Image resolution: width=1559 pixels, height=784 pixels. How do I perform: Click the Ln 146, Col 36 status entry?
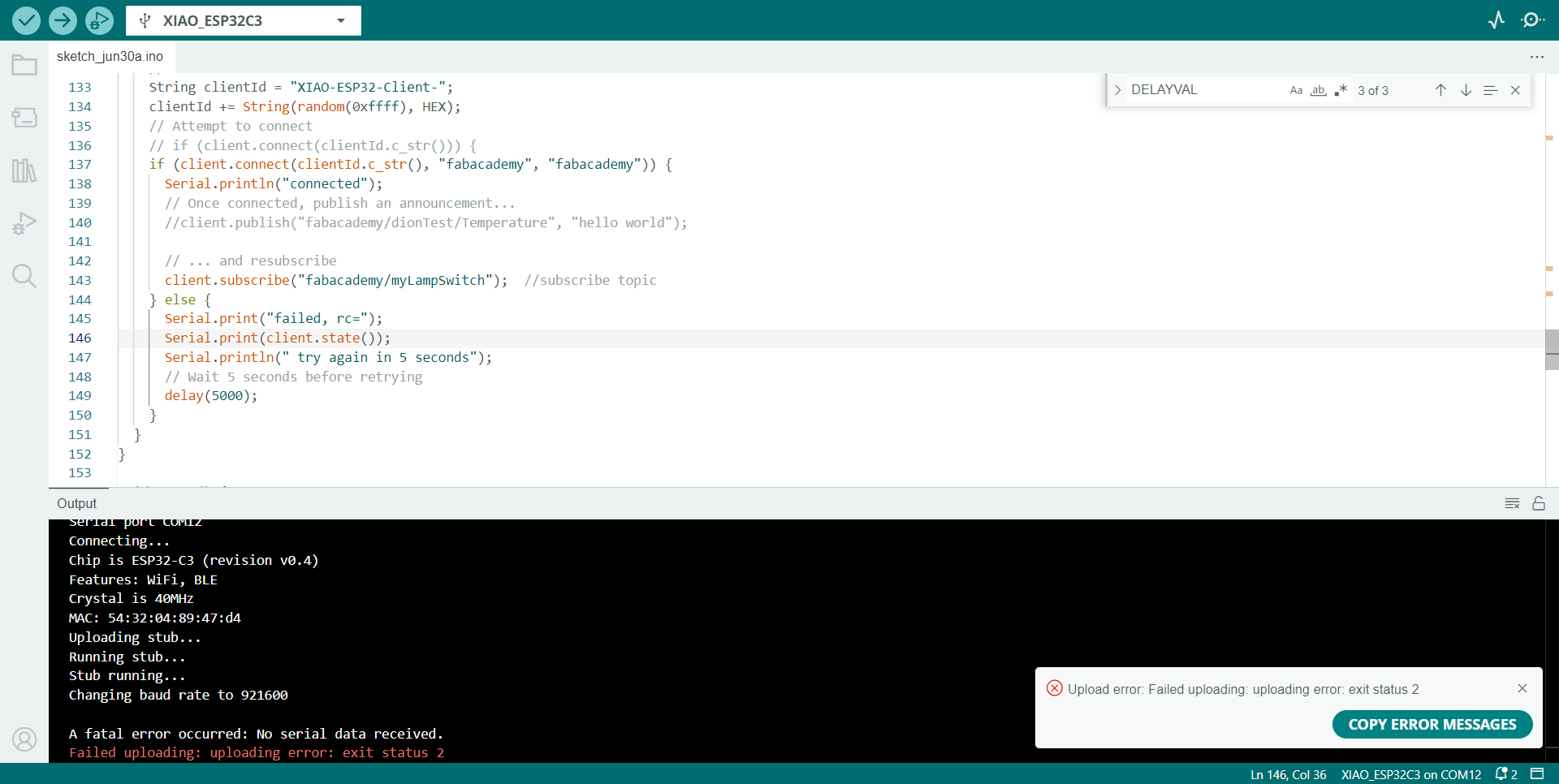(x=1288, y=774)
